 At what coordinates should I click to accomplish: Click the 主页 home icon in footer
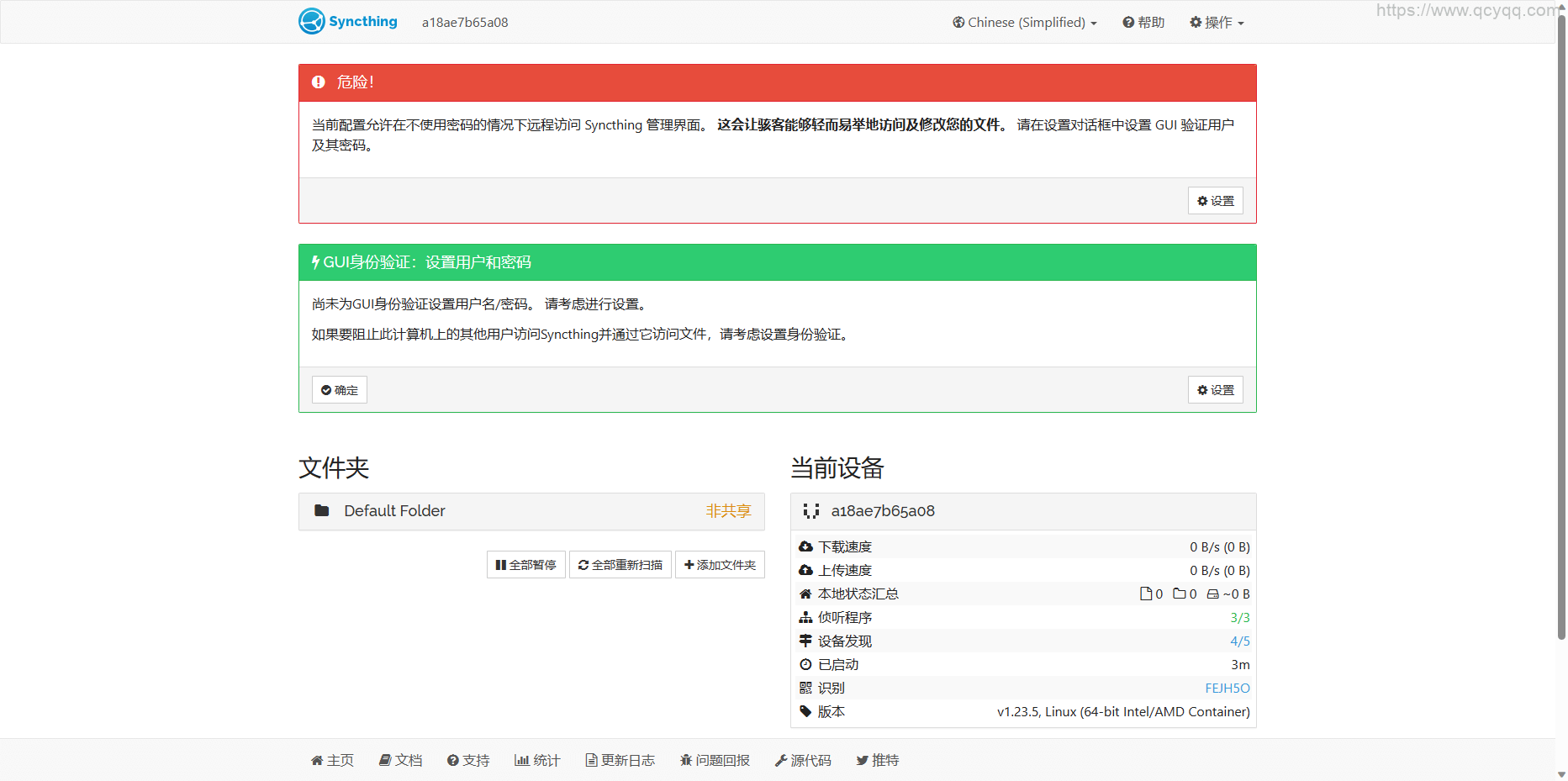click(317, 761)
